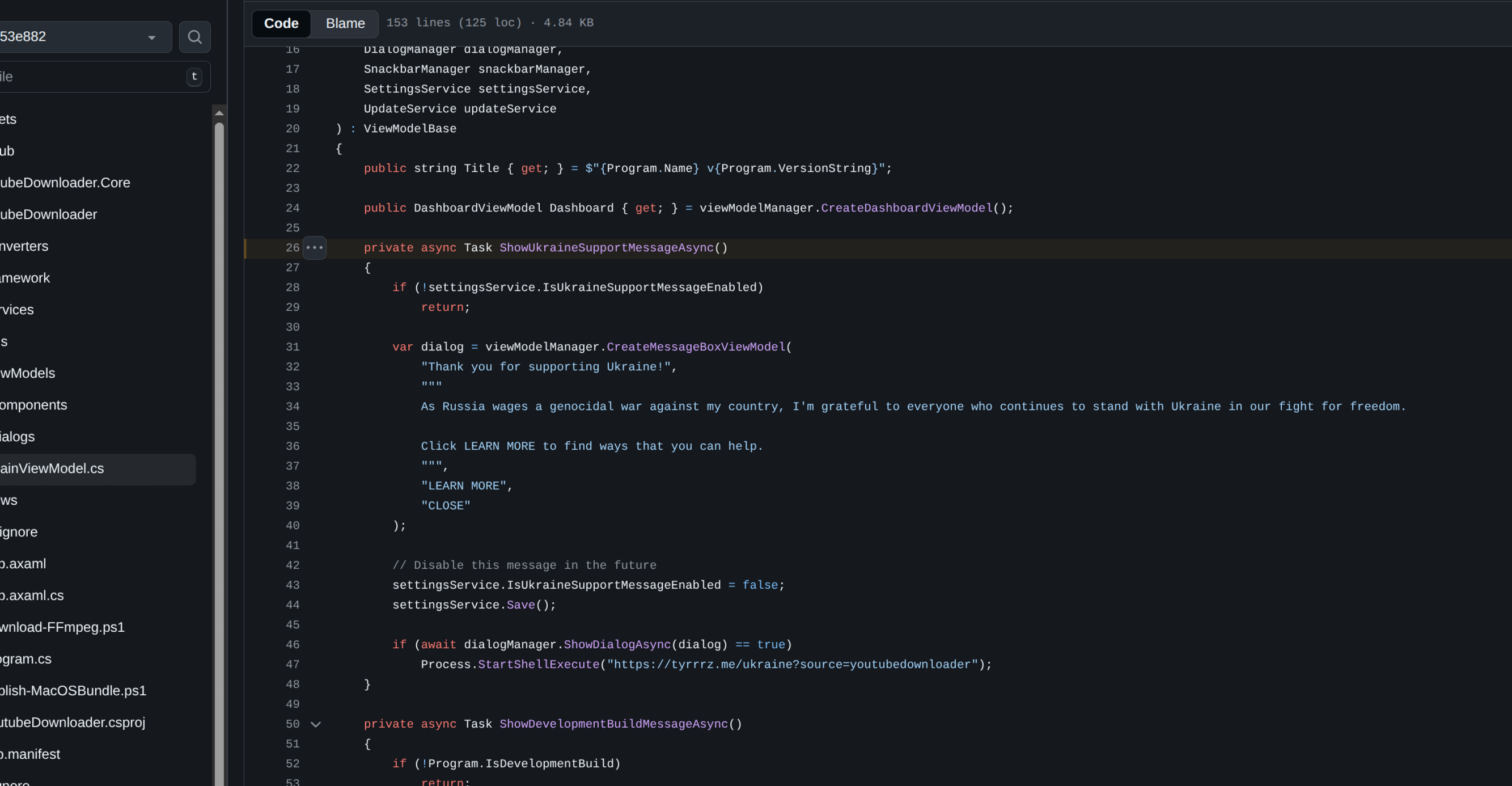Open the Framework folder

tap(26, 278)
